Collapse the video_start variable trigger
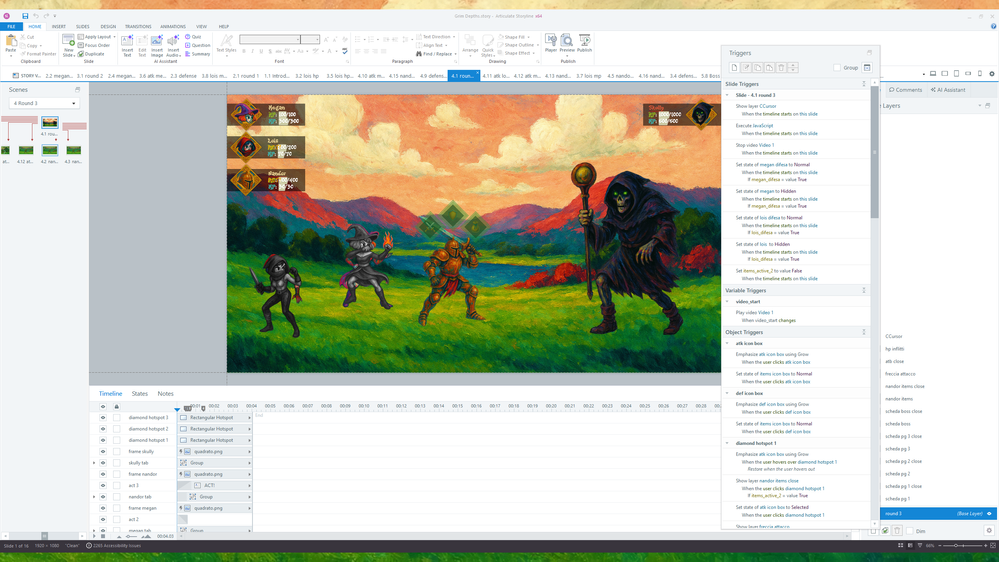 pyautogui.click(x=728, y=301)
